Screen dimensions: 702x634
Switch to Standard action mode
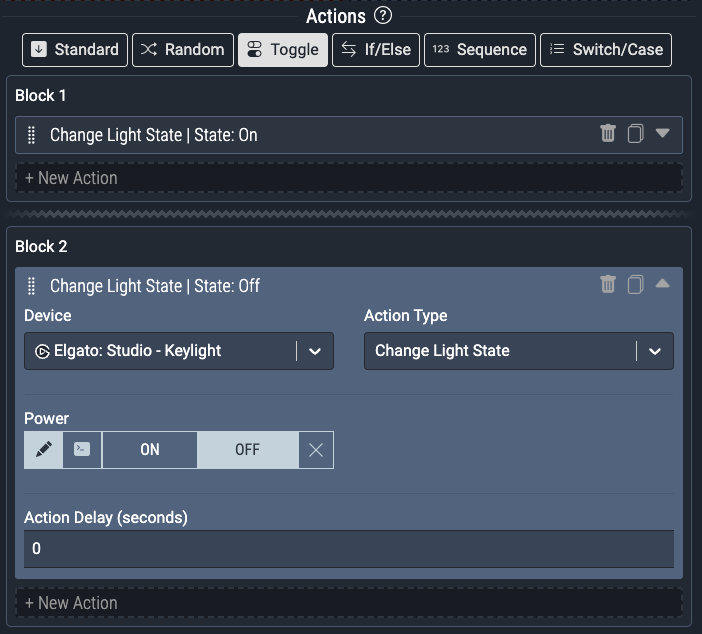coord(76,50)
